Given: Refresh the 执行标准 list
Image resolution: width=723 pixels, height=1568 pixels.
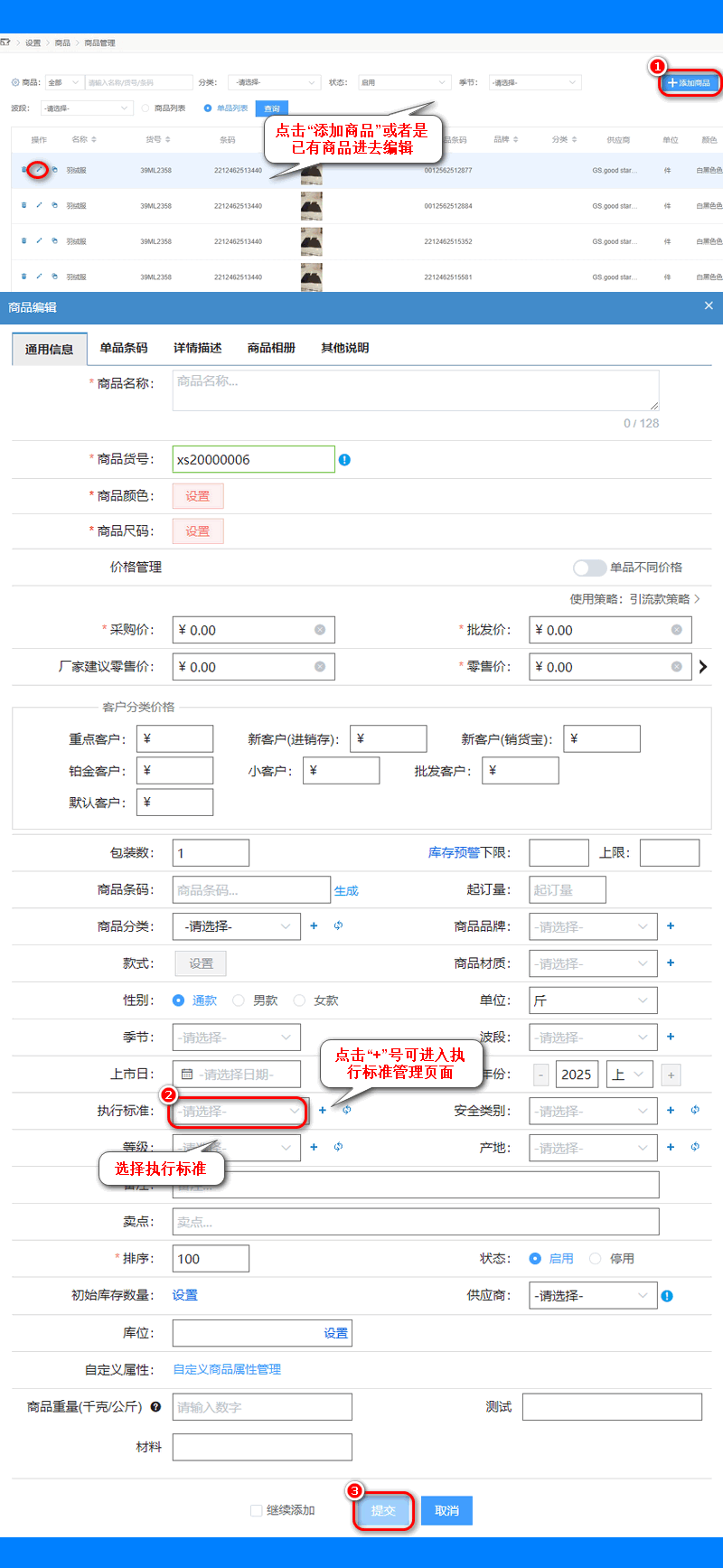Looking at the screenshot, I should (x=346, y=1111).
